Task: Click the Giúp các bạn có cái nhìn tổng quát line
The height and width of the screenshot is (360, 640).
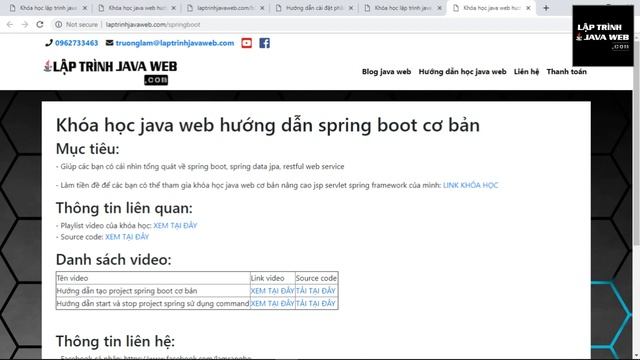Action: (x=200, y=167)
